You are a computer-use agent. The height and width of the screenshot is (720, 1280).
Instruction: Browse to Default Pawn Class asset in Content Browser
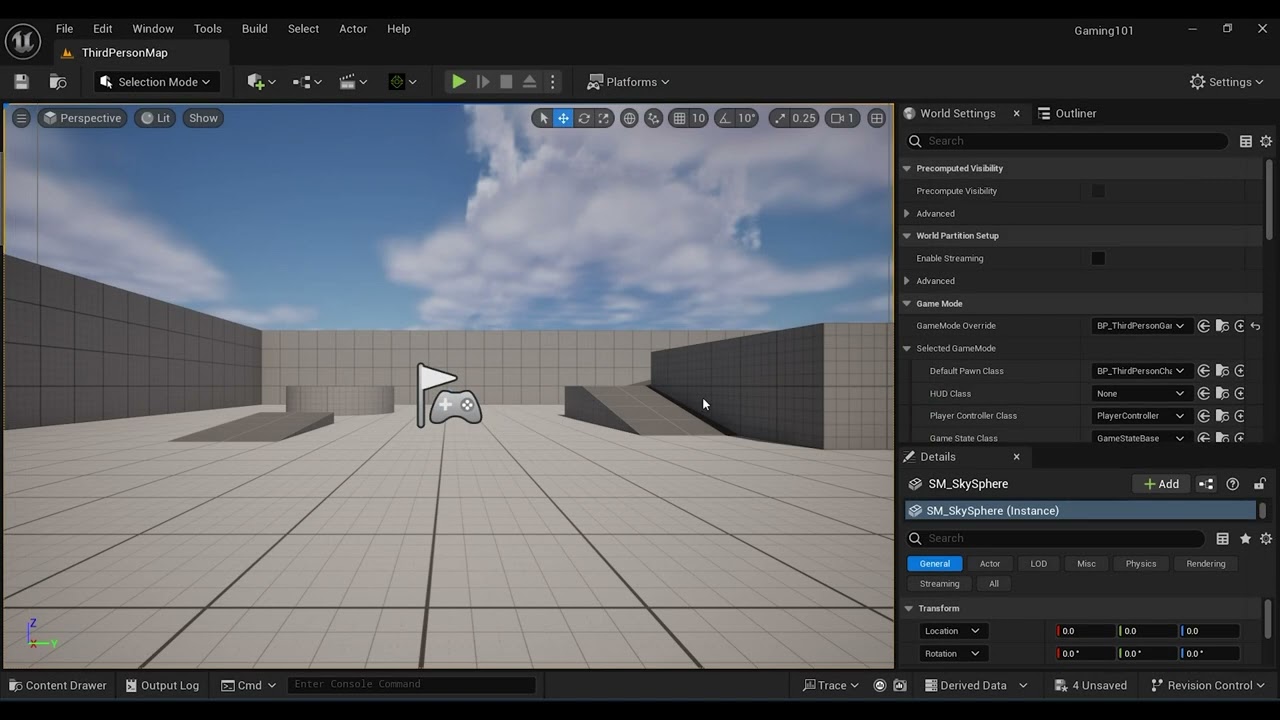point(1222,371)
